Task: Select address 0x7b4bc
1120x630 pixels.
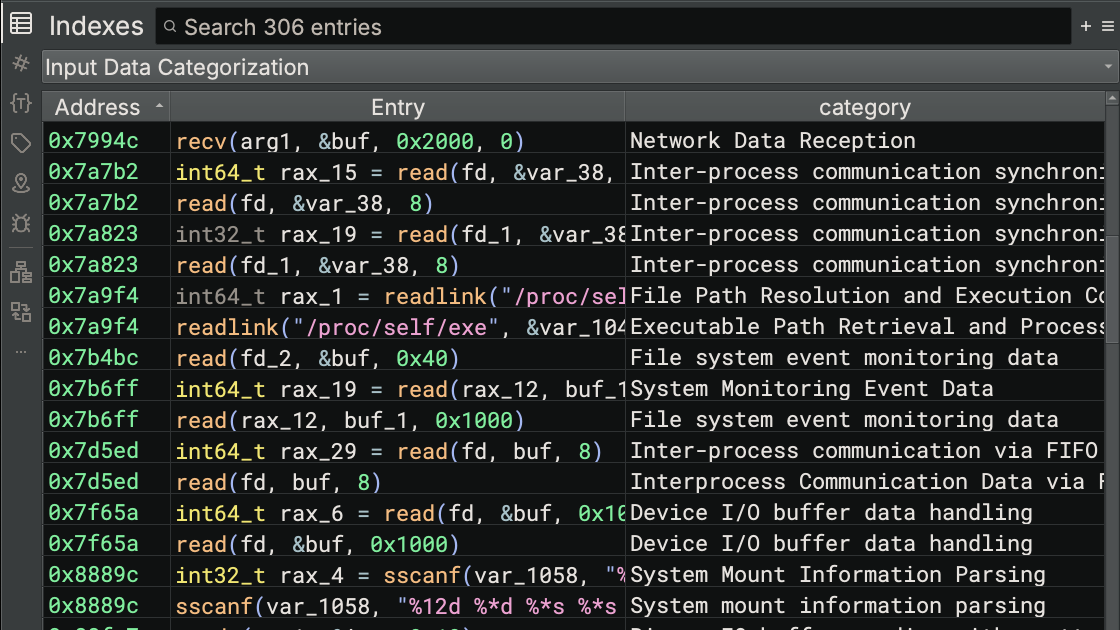Action: (x=94, y=358)
